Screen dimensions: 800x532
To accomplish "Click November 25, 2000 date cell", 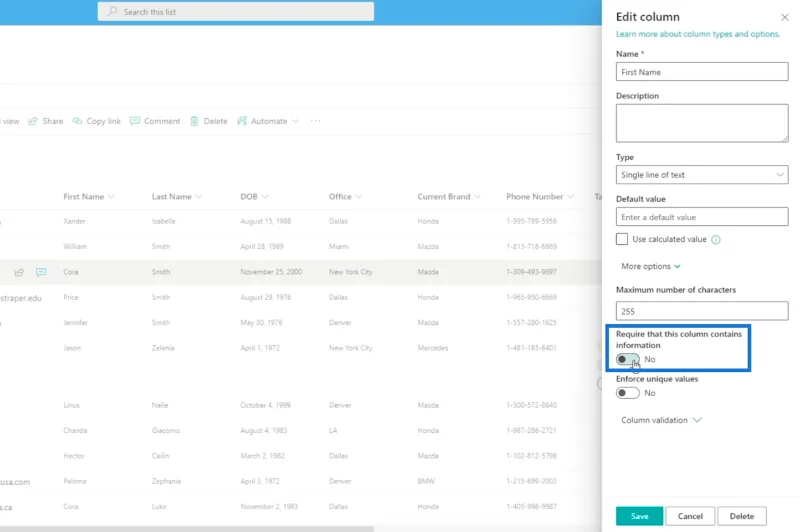I will [x=271, y=272].
